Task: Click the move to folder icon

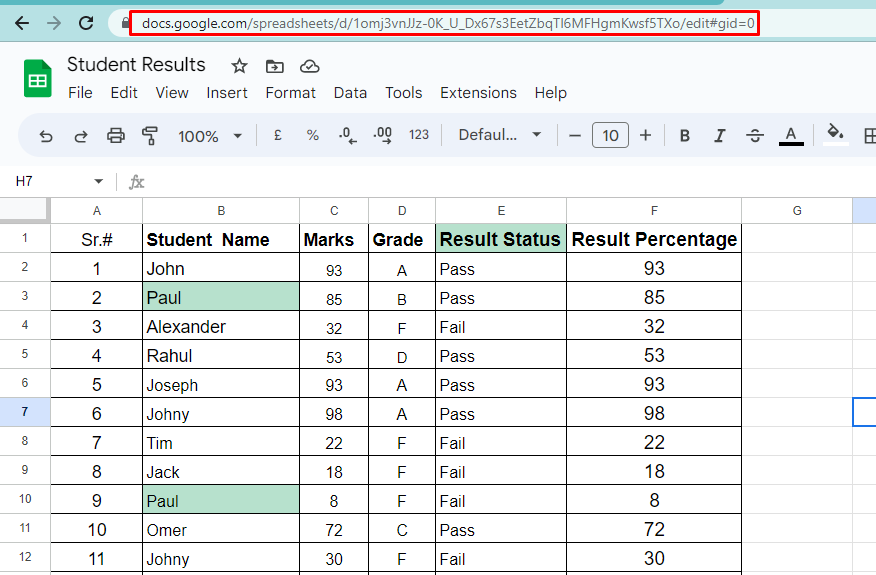Action: click(x=274, y=66)
